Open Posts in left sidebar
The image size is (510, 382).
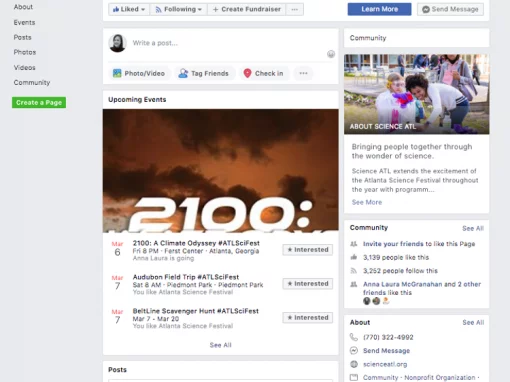[x=22, y=37]
